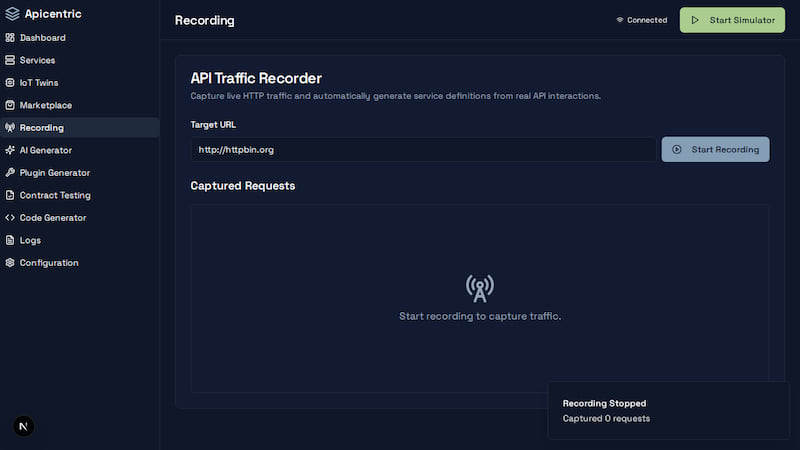This screenshot has height=450, width=800.
Task: Click the Recording antenna sidebar icon
Action: point(10,127)
